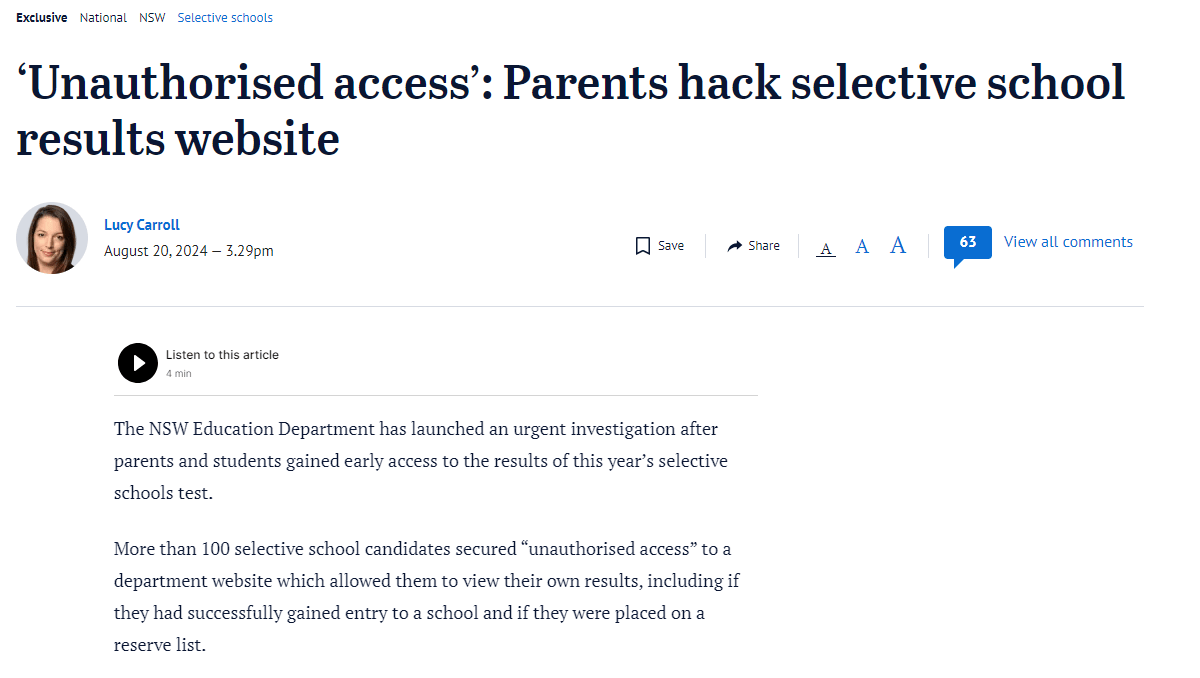Image resolution: width=1200 pixels, height=678 pixels.
Task: Click the article publication date timestamp
Action: (x=189, y=250)
